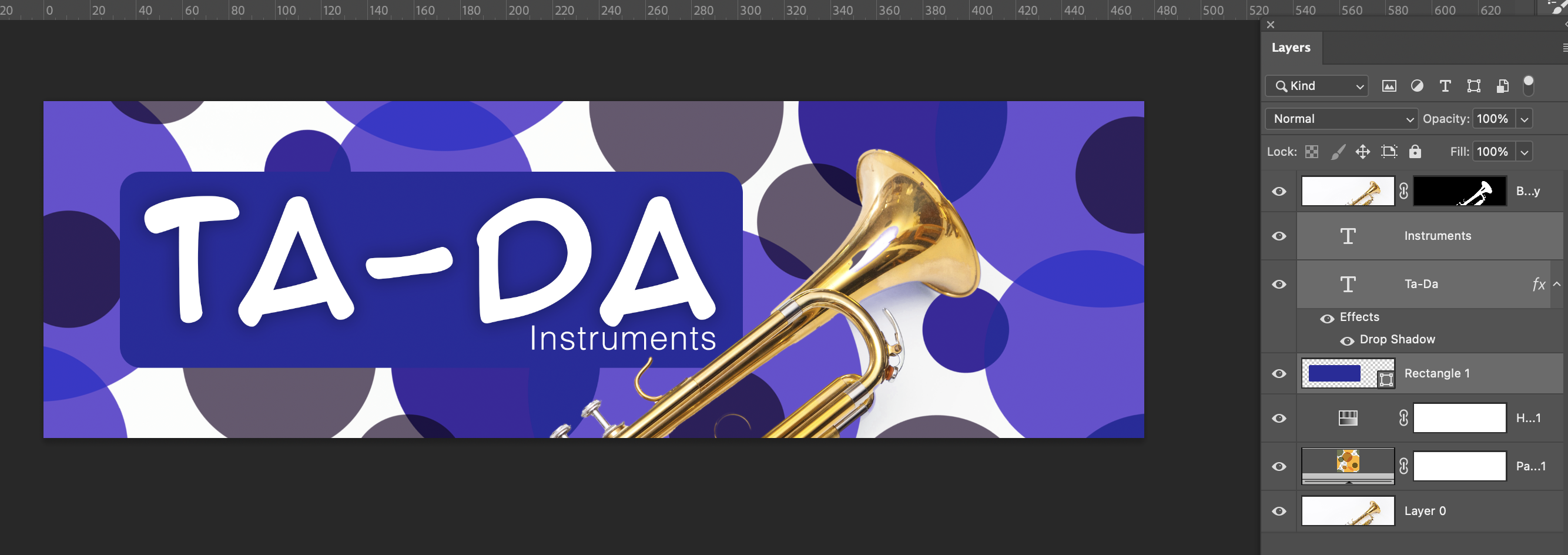Viewport: 1568px width, 555px height.
Task: Select the white mask of Pa...1 layer
Action: 1460,466
